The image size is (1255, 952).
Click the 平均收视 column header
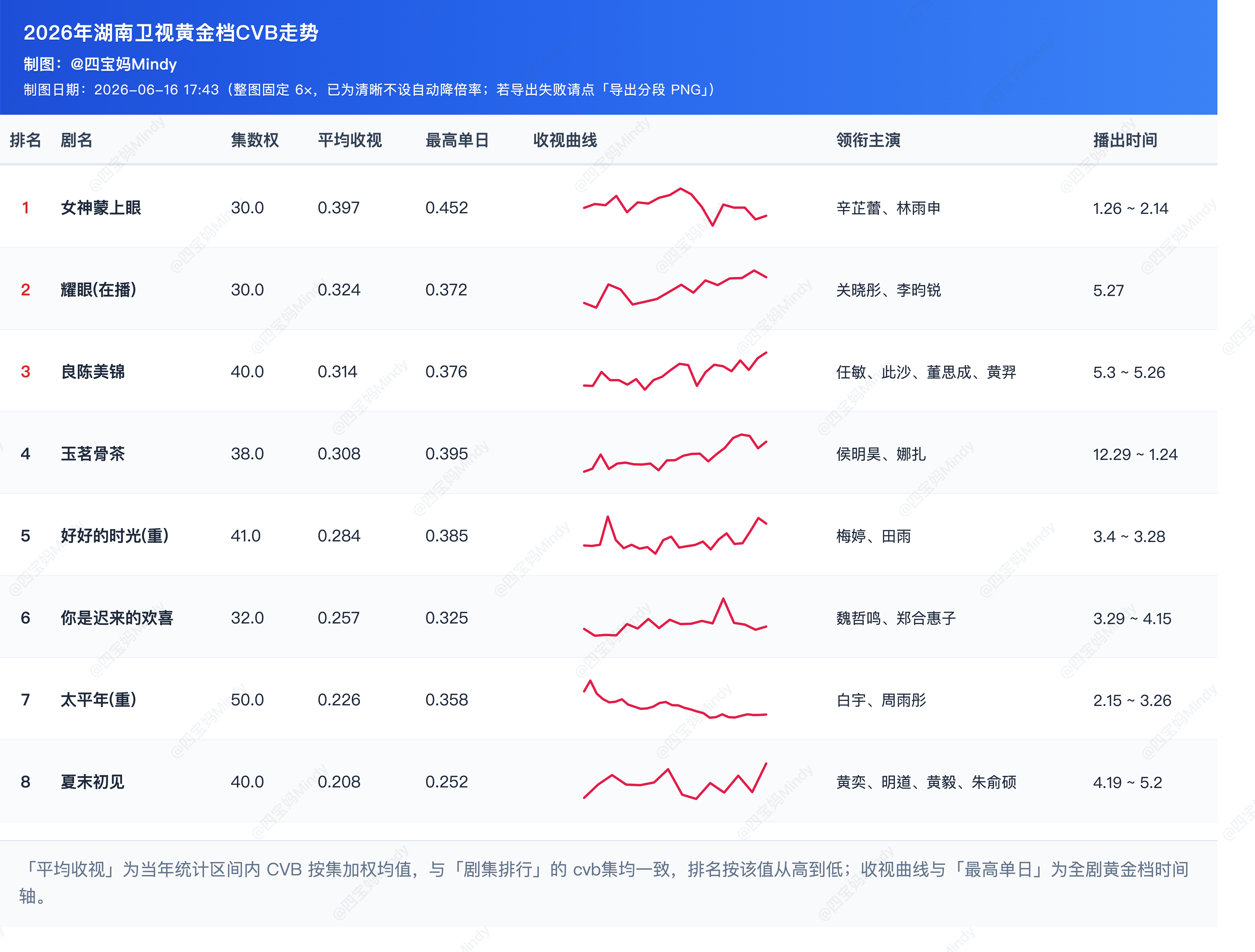(x=350, y=140)
